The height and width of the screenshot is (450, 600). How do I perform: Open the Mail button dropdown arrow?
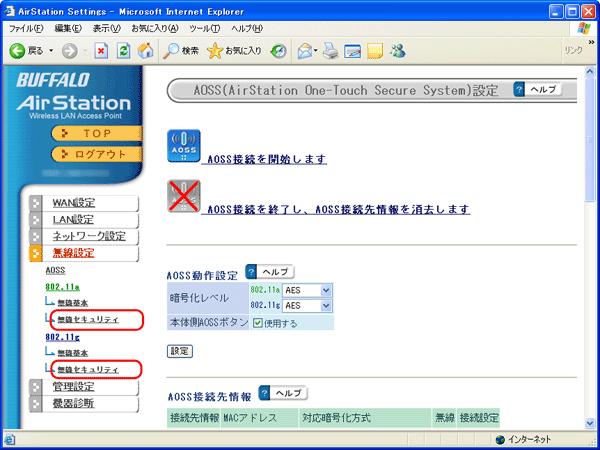point(316,51)
